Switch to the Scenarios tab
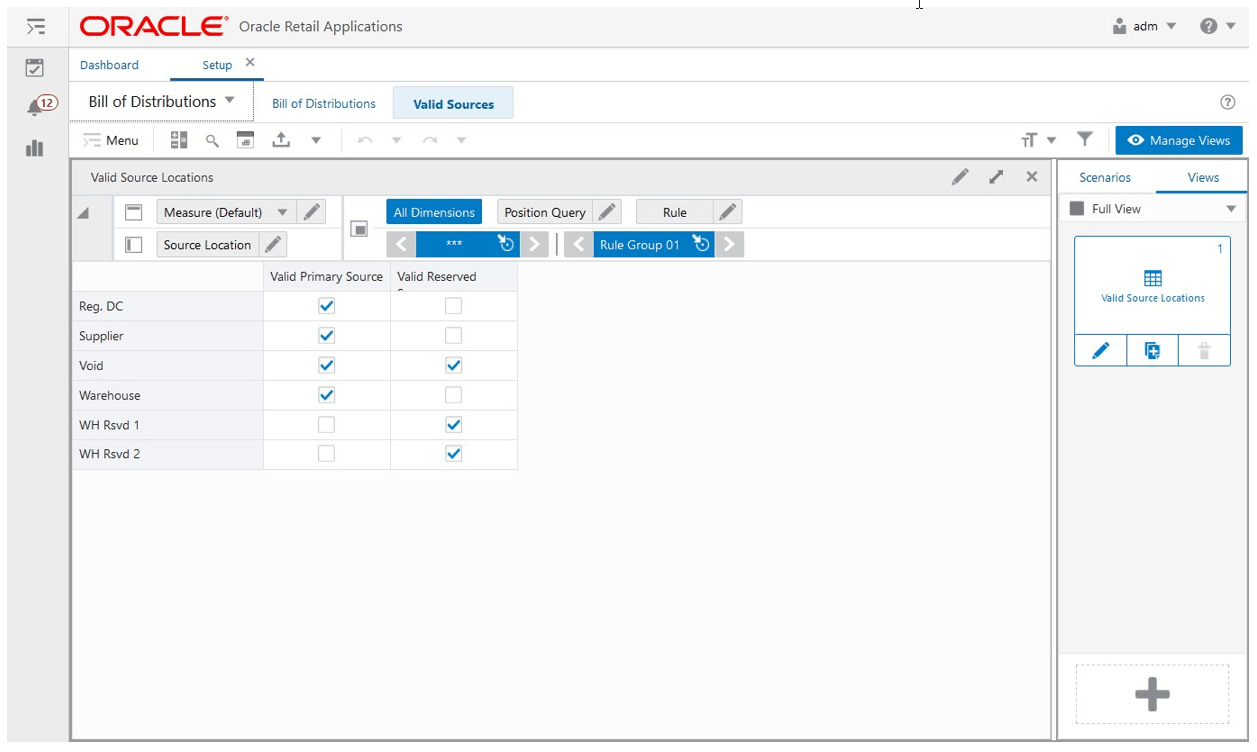1257x752 pixels. (x=1105, y=177)
